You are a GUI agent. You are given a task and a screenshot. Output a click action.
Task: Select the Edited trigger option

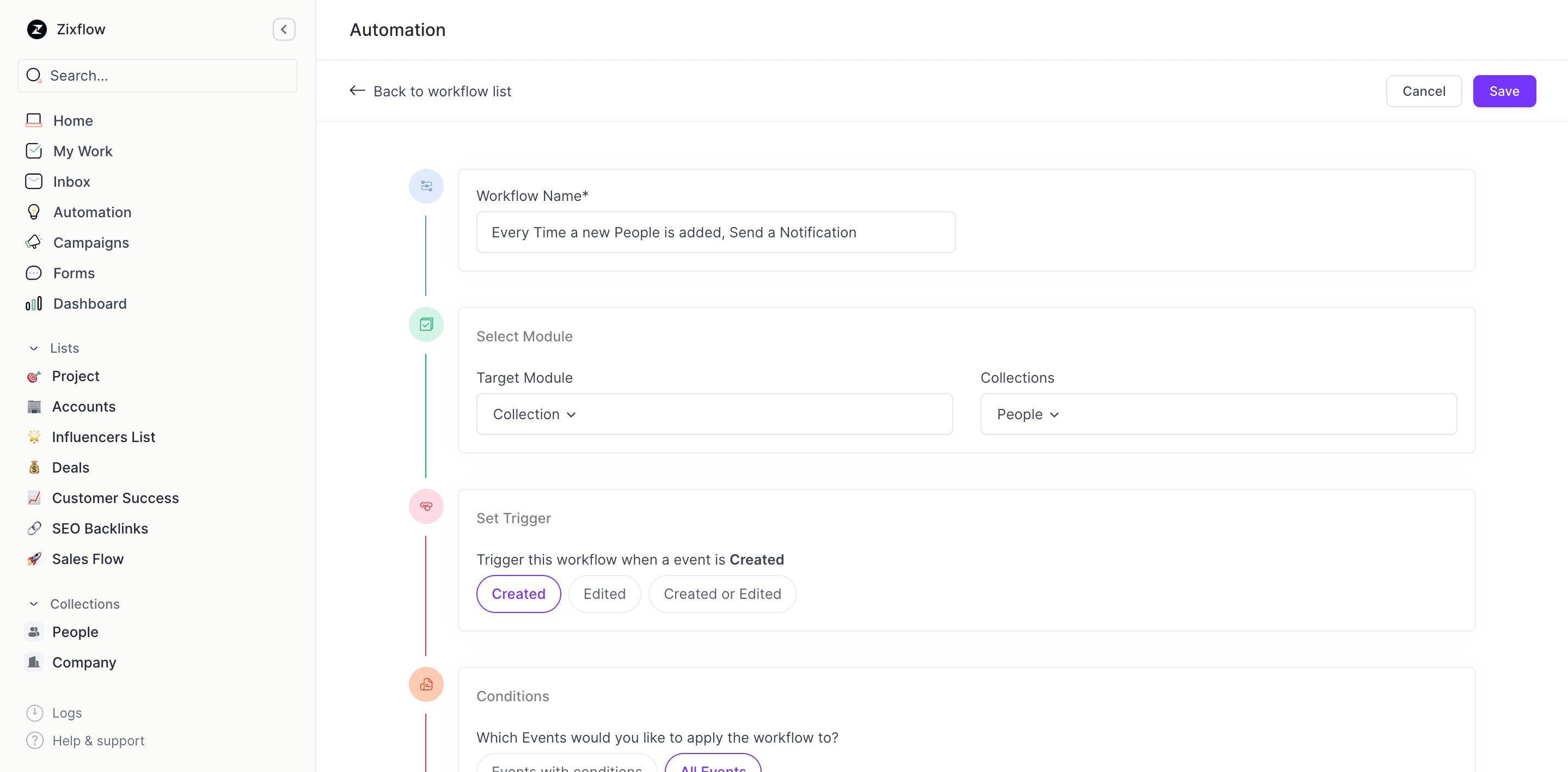tap(604, 593)
